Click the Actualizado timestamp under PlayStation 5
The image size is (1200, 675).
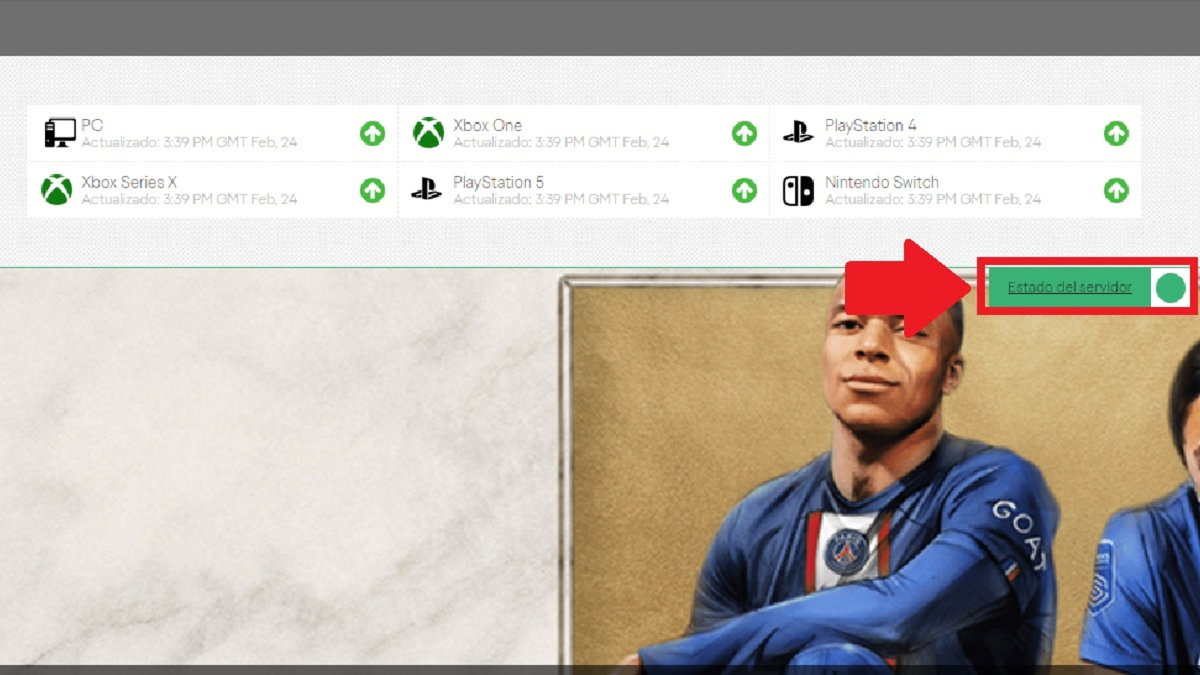[x=561, y=199]
